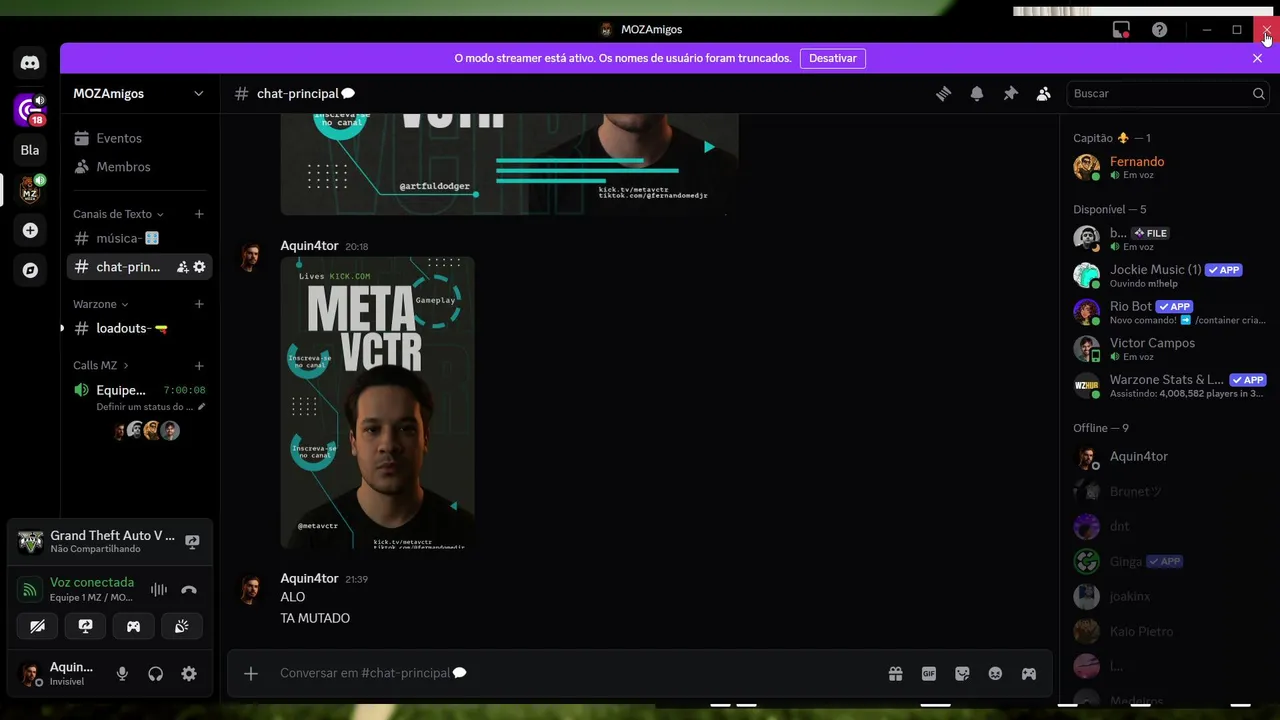1280x720 pixels.
Task: Open the top META VCTR banner image
Action: point(509,164)
